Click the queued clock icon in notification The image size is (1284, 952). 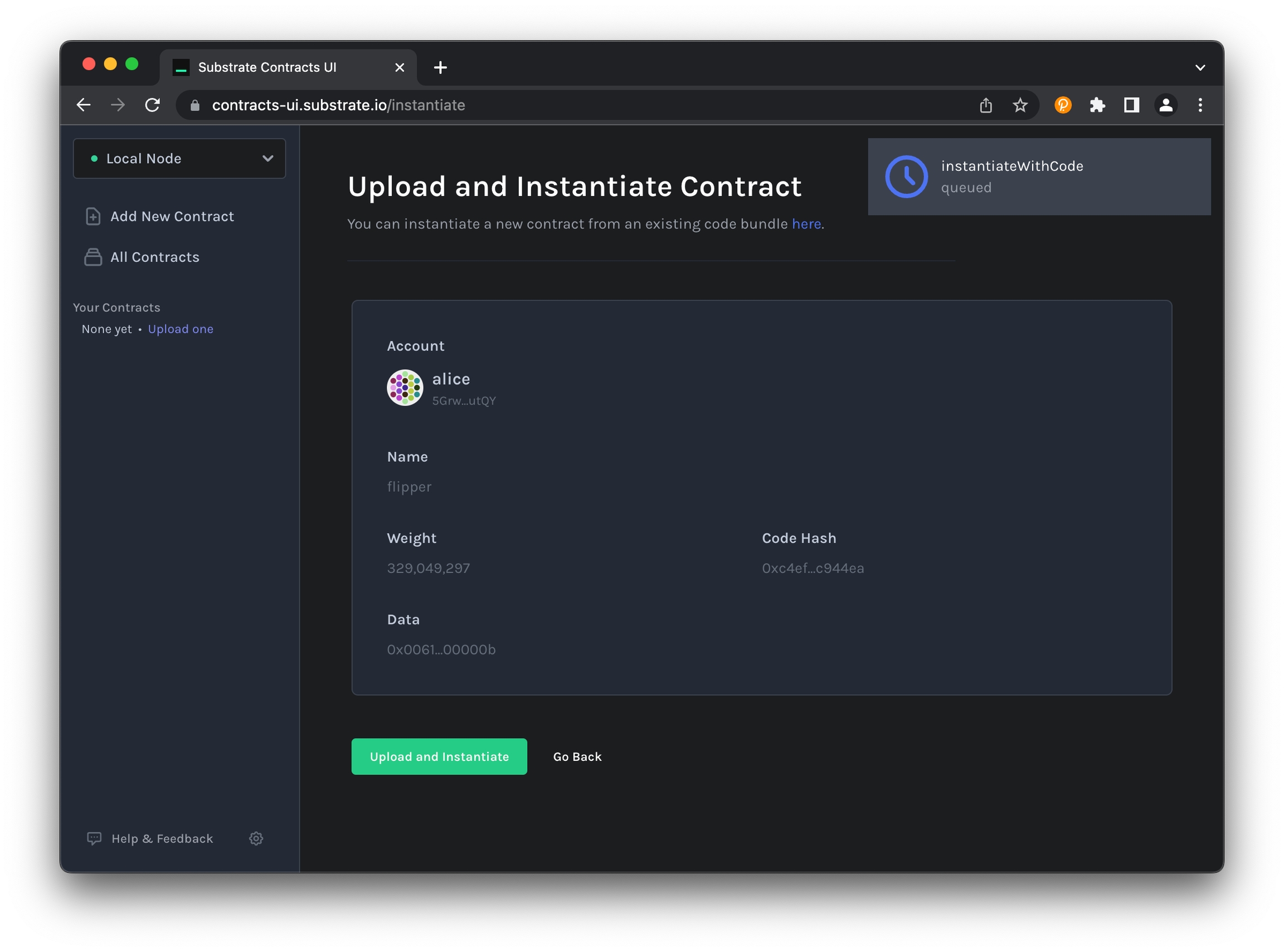[x=906, y=177]
